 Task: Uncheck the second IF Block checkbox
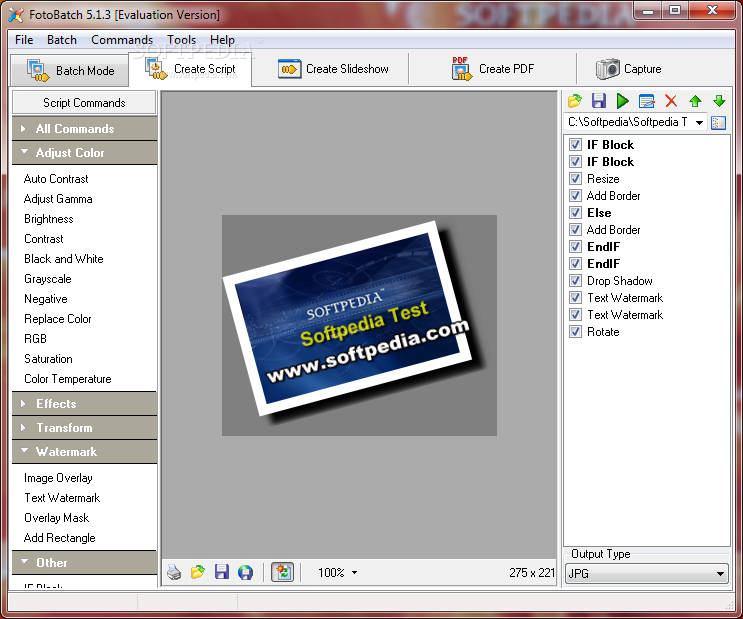pos(575,162)
